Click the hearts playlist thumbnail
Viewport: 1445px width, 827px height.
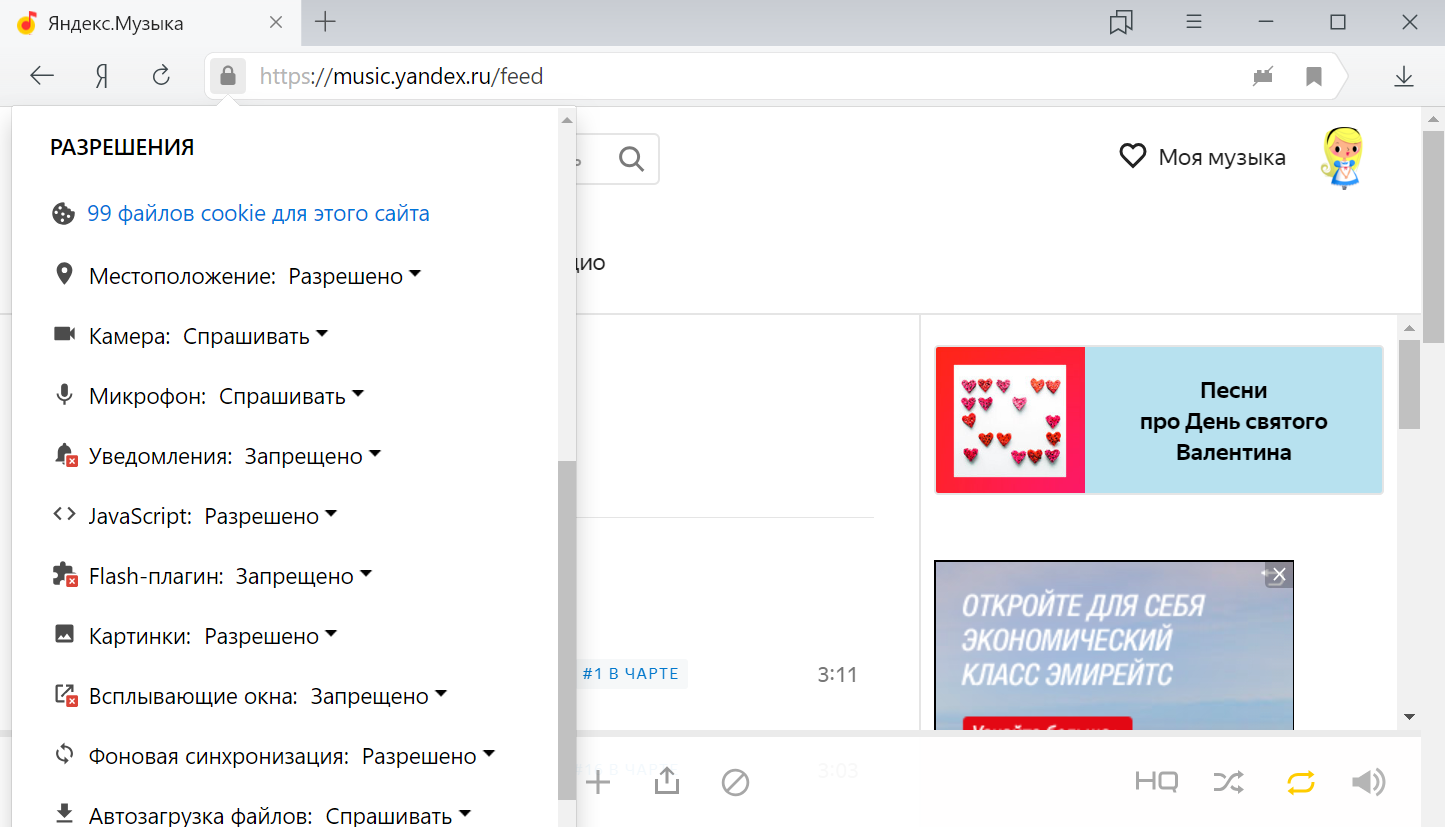(1010, 420)
